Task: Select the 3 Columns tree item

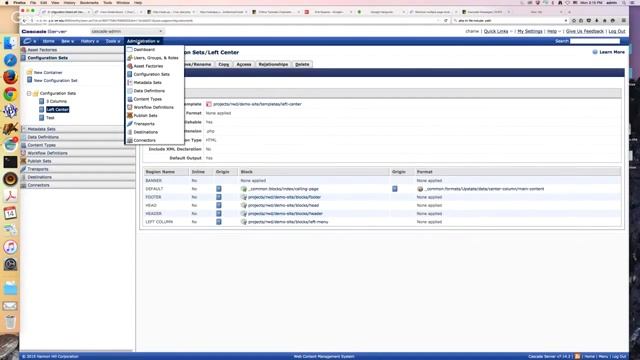Action: [53, 101]
